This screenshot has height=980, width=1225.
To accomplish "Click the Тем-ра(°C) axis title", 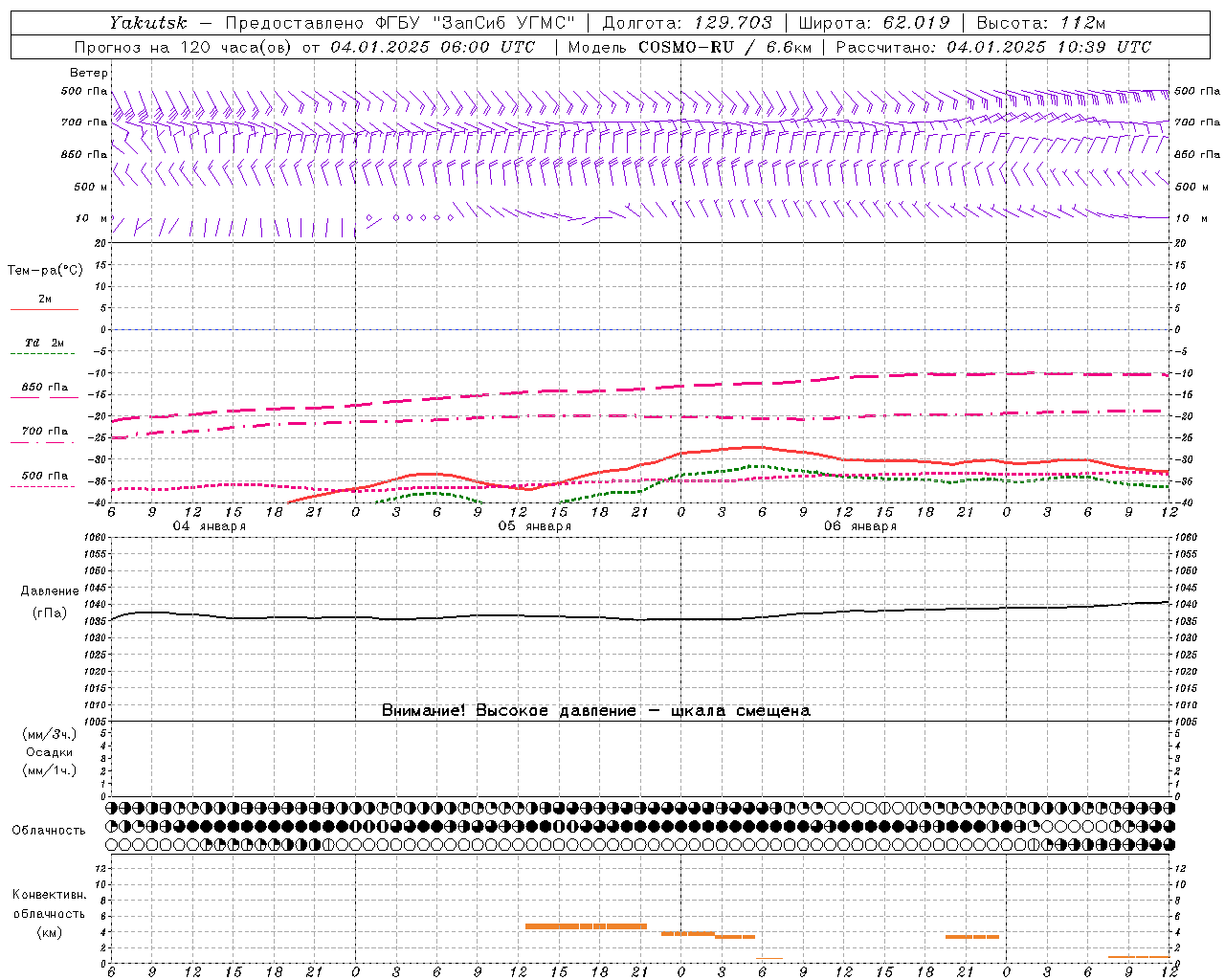I will (45, 271).
